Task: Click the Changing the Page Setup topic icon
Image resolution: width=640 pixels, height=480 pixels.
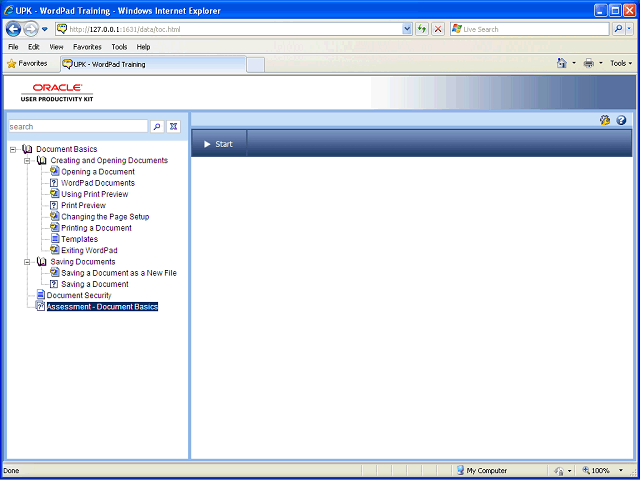Action: [x=55, y=216]
